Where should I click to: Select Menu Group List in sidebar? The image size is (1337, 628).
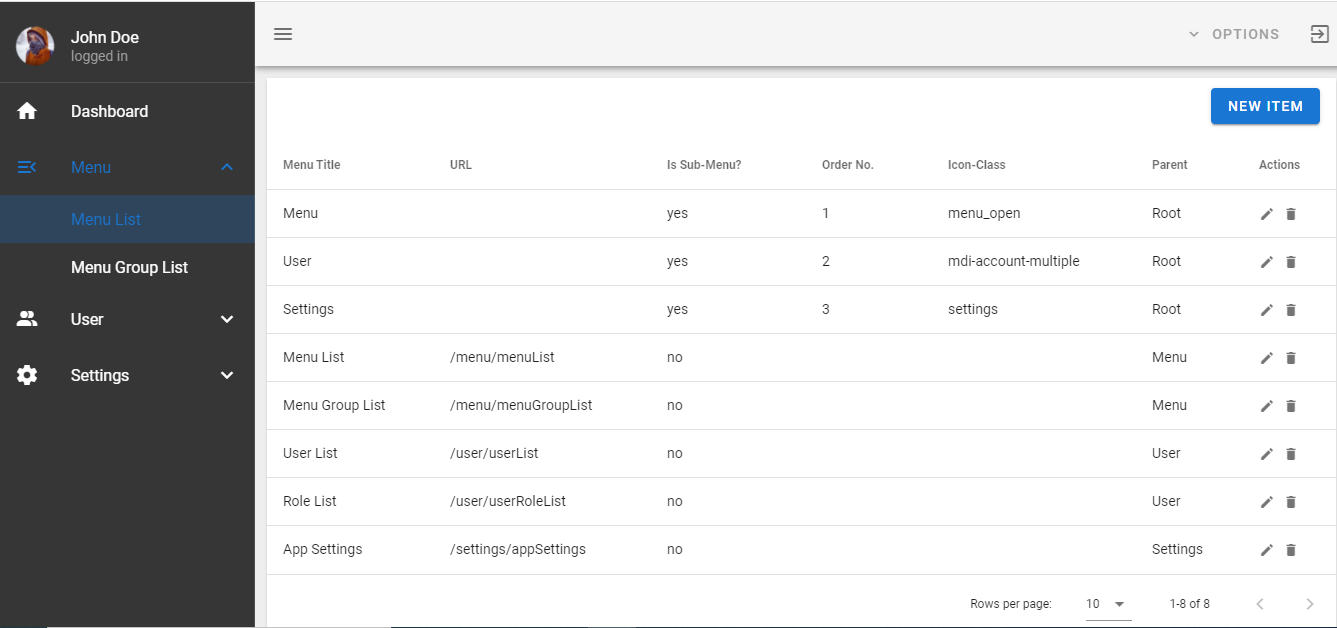coord(129,267)
